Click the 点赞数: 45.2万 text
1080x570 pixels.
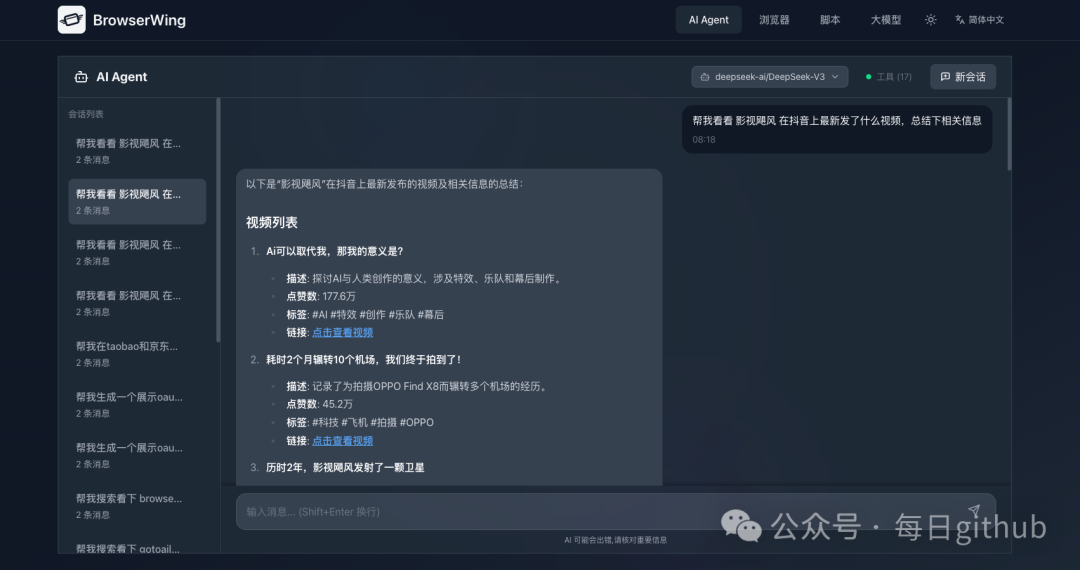point(320,404)
